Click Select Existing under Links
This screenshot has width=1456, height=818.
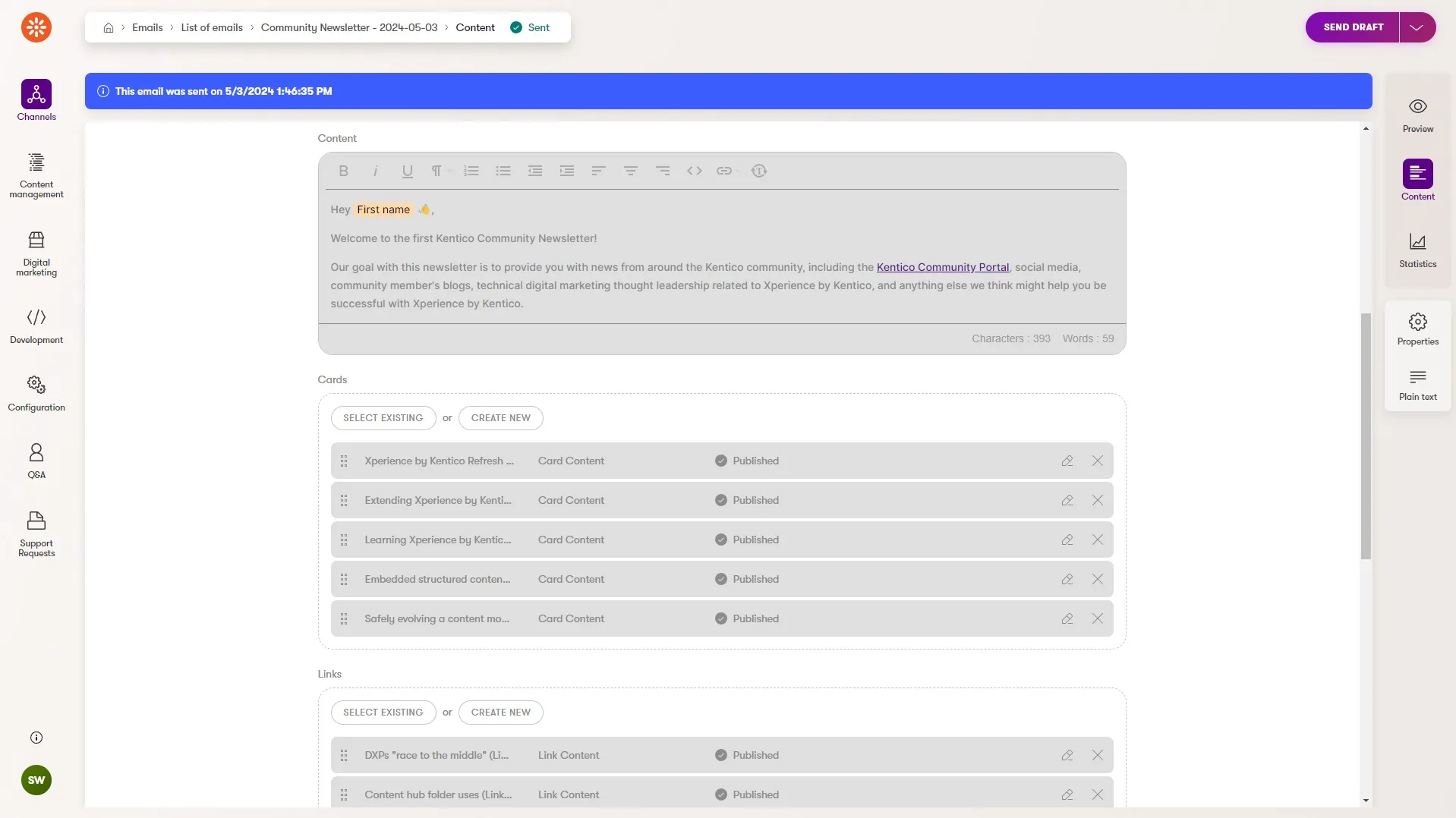pos(383,713)
